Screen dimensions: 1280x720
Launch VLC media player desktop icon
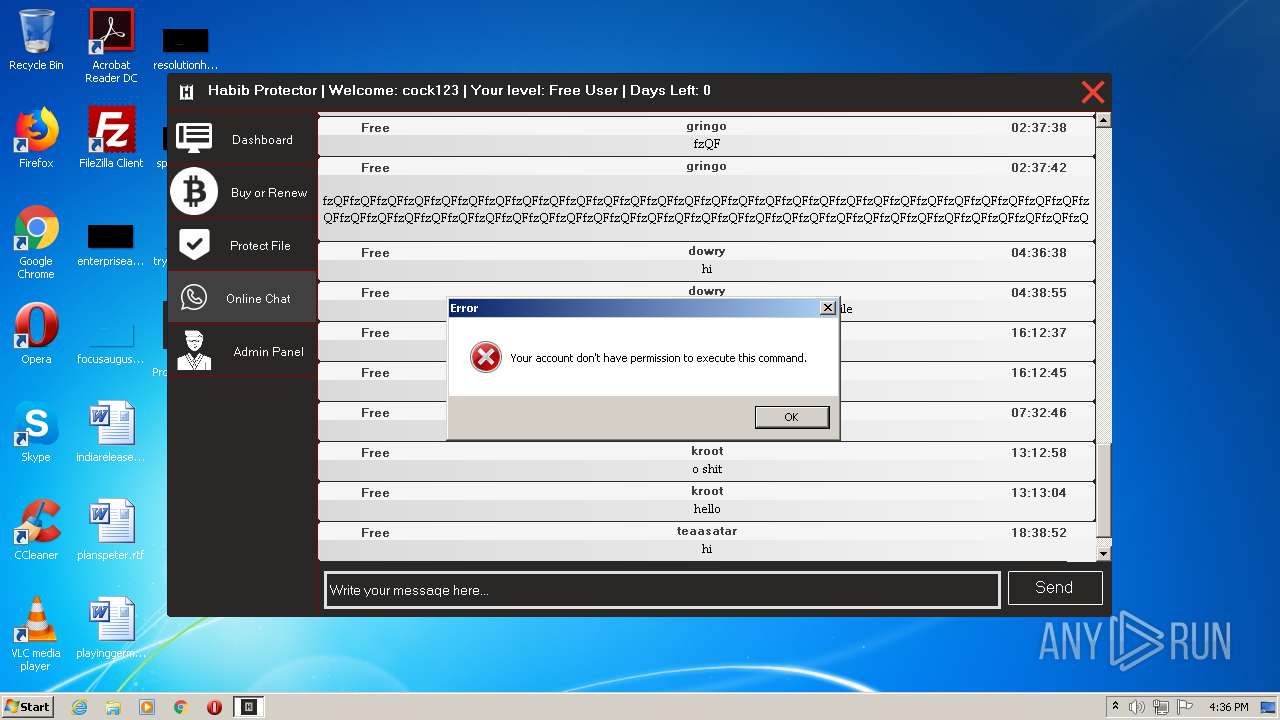click(x=36, y=634)
